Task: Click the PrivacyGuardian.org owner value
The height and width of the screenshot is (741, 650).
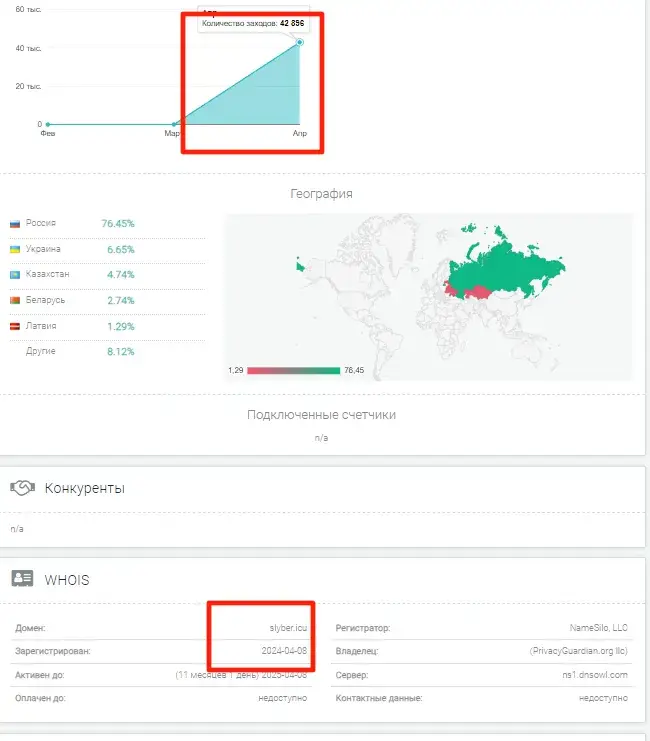Action: point(579,651)
